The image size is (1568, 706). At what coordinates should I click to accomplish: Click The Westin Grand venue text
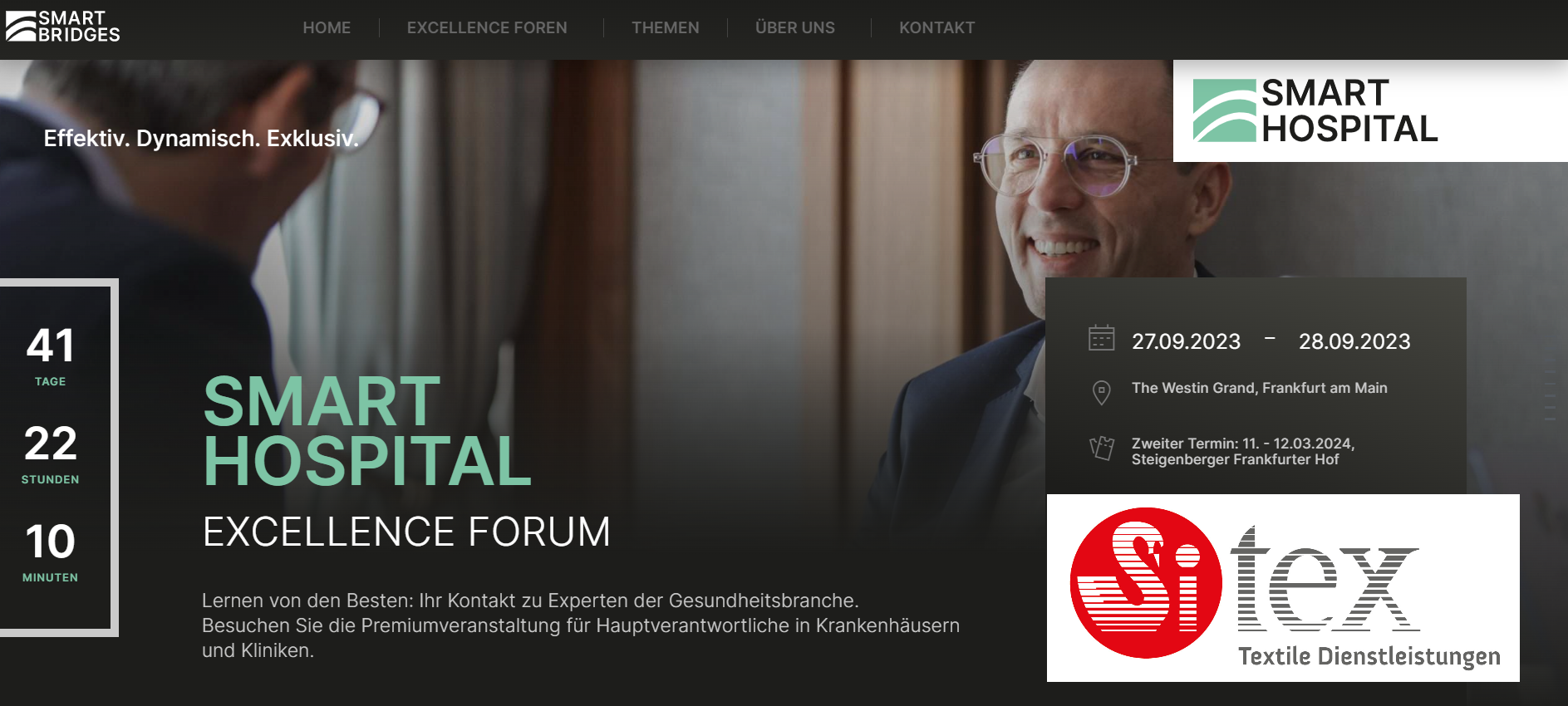coord(1259,388)
